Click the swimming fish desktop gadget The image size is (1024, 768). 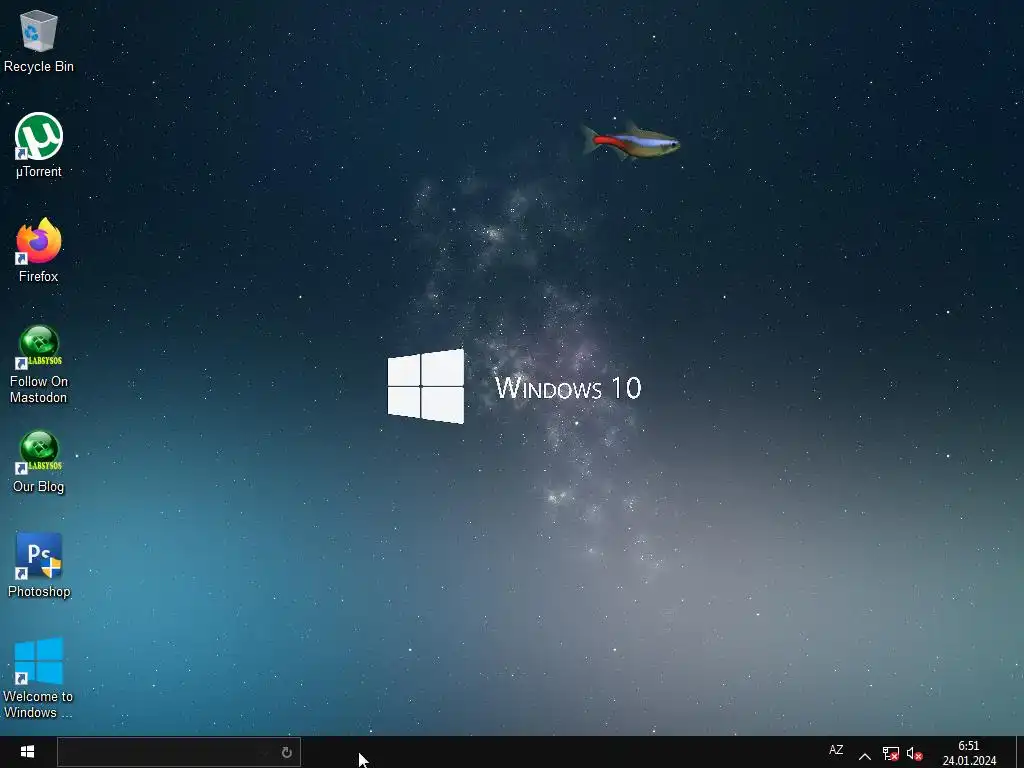631,140
